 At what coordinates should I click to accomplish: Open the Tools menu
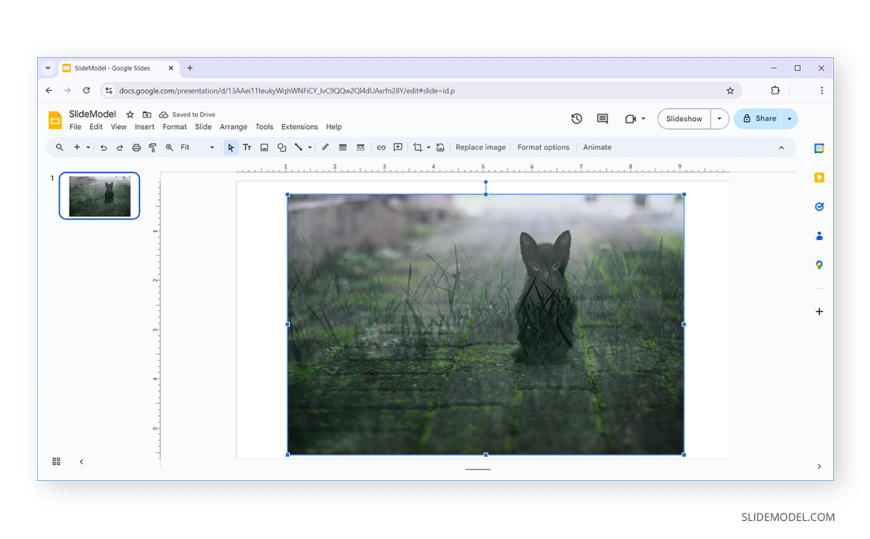264,127
